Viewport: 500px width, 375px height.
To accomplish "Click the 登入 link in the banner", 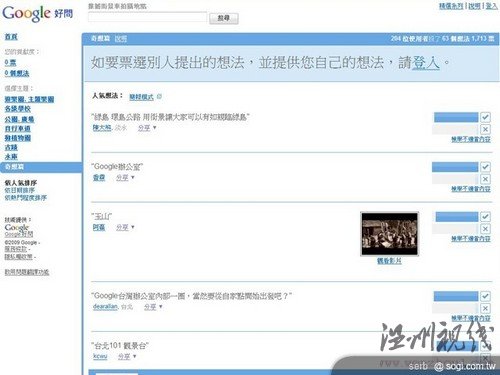I will point(426,63).
